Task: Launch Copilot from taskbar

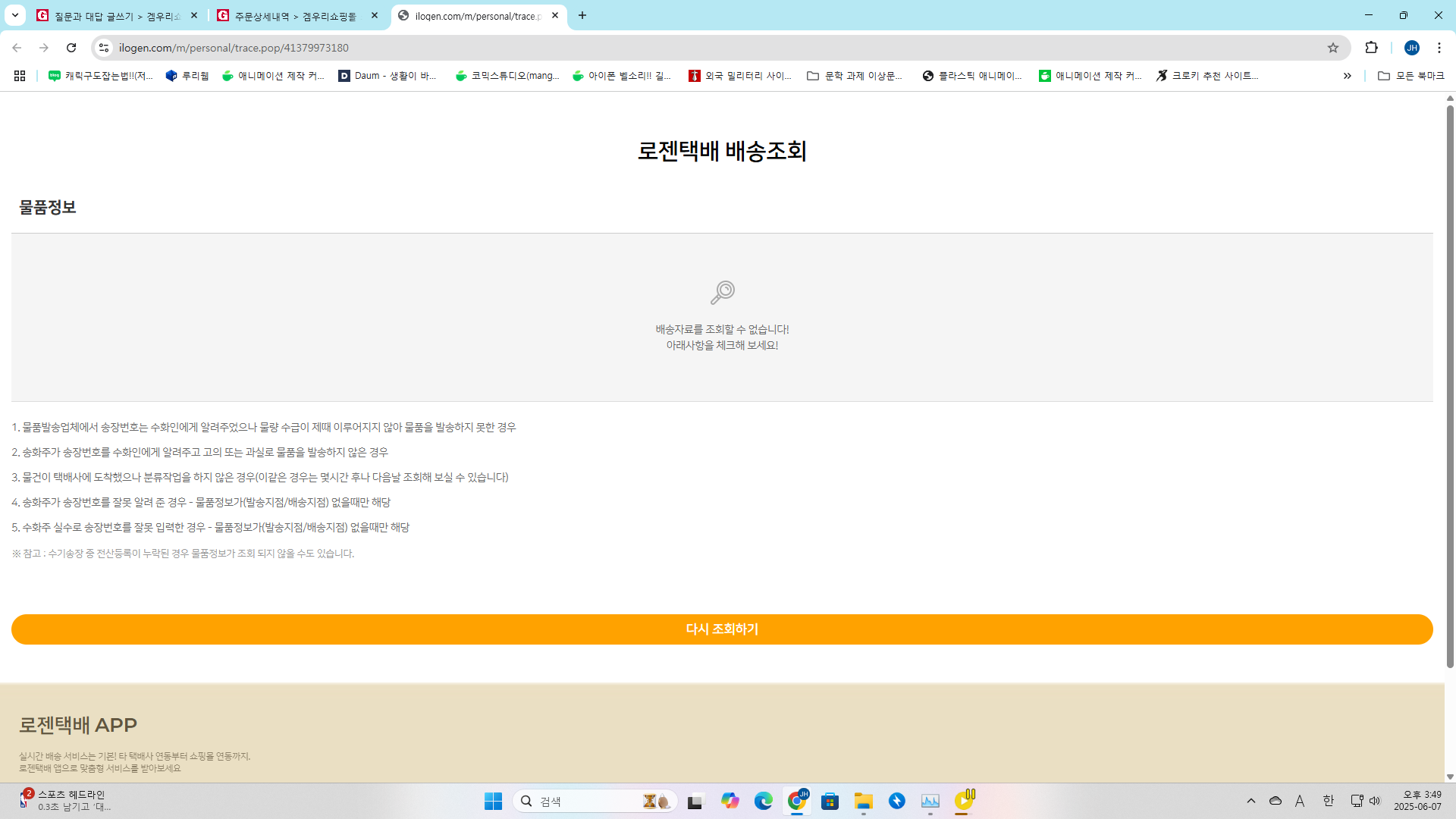Action: click(x=730, y=801)
